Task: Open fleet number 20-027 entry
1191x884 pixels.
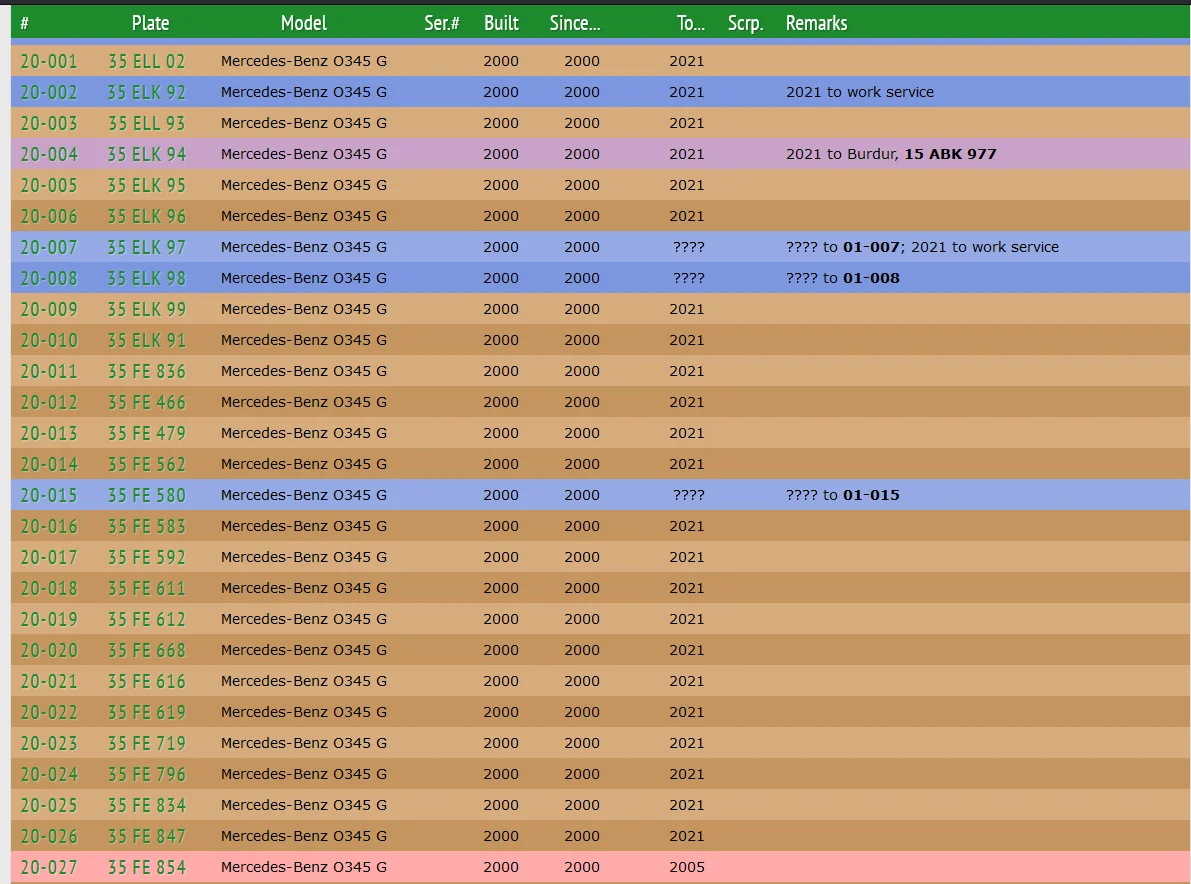Action: pos(48,867)
